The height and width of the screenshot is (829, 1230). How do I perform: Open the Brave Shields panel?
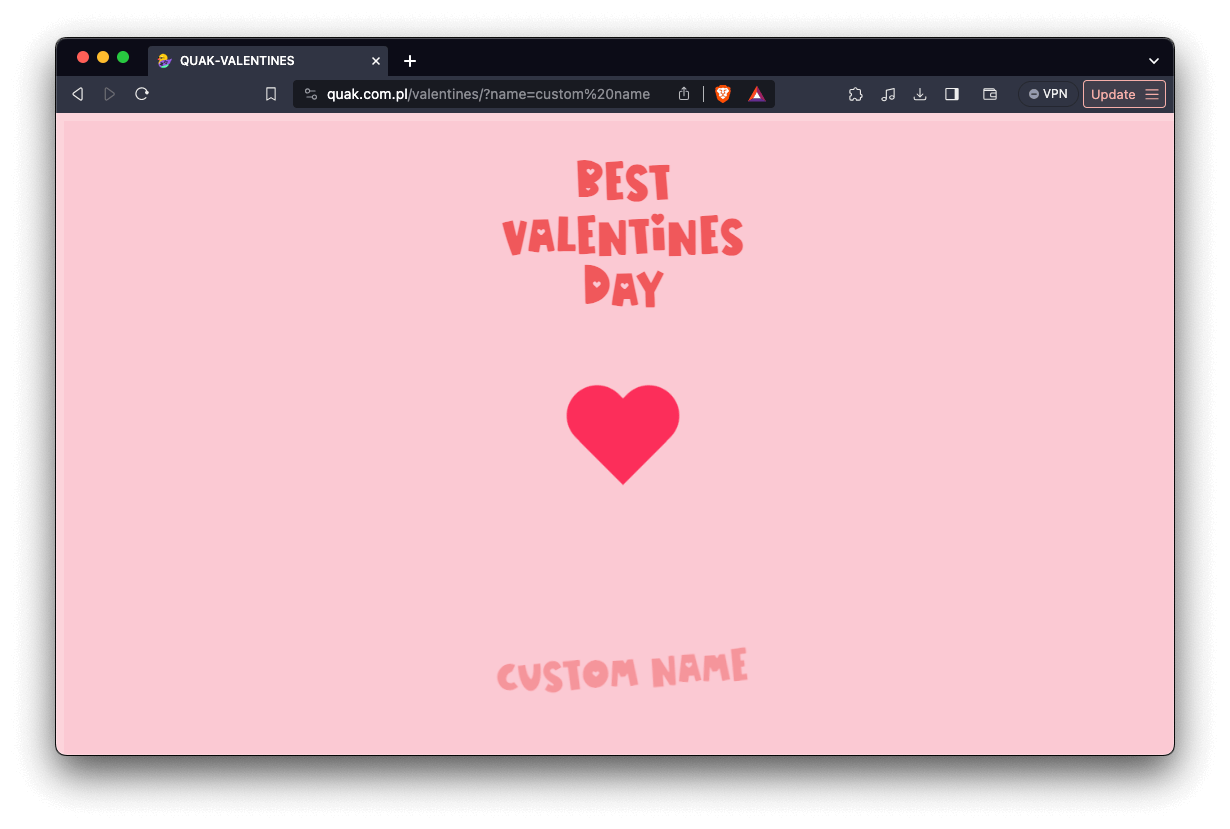(722, 93)
